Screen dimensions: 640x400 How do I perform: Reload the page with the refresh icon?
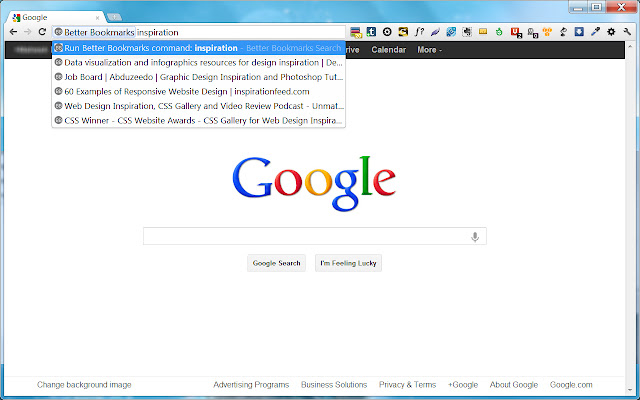pos(42,32)
